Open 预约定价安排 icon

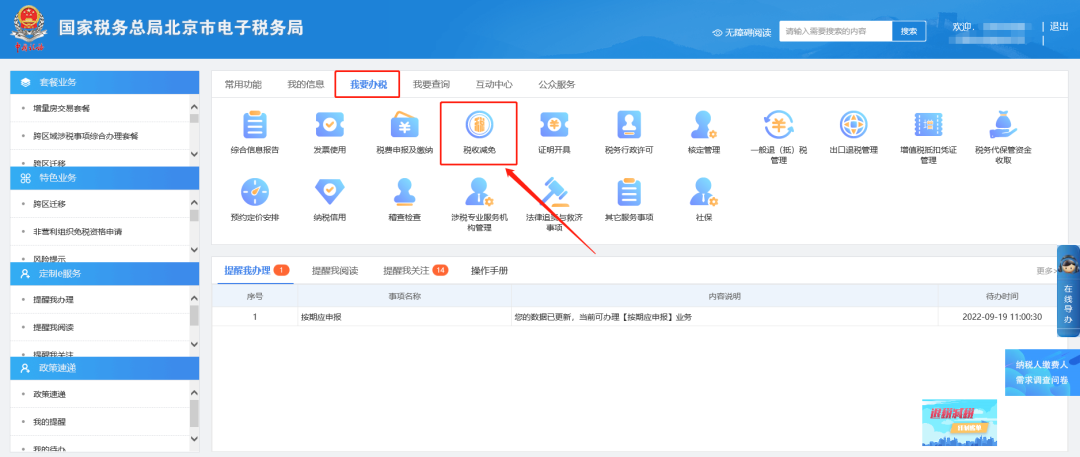coord(255,192)
